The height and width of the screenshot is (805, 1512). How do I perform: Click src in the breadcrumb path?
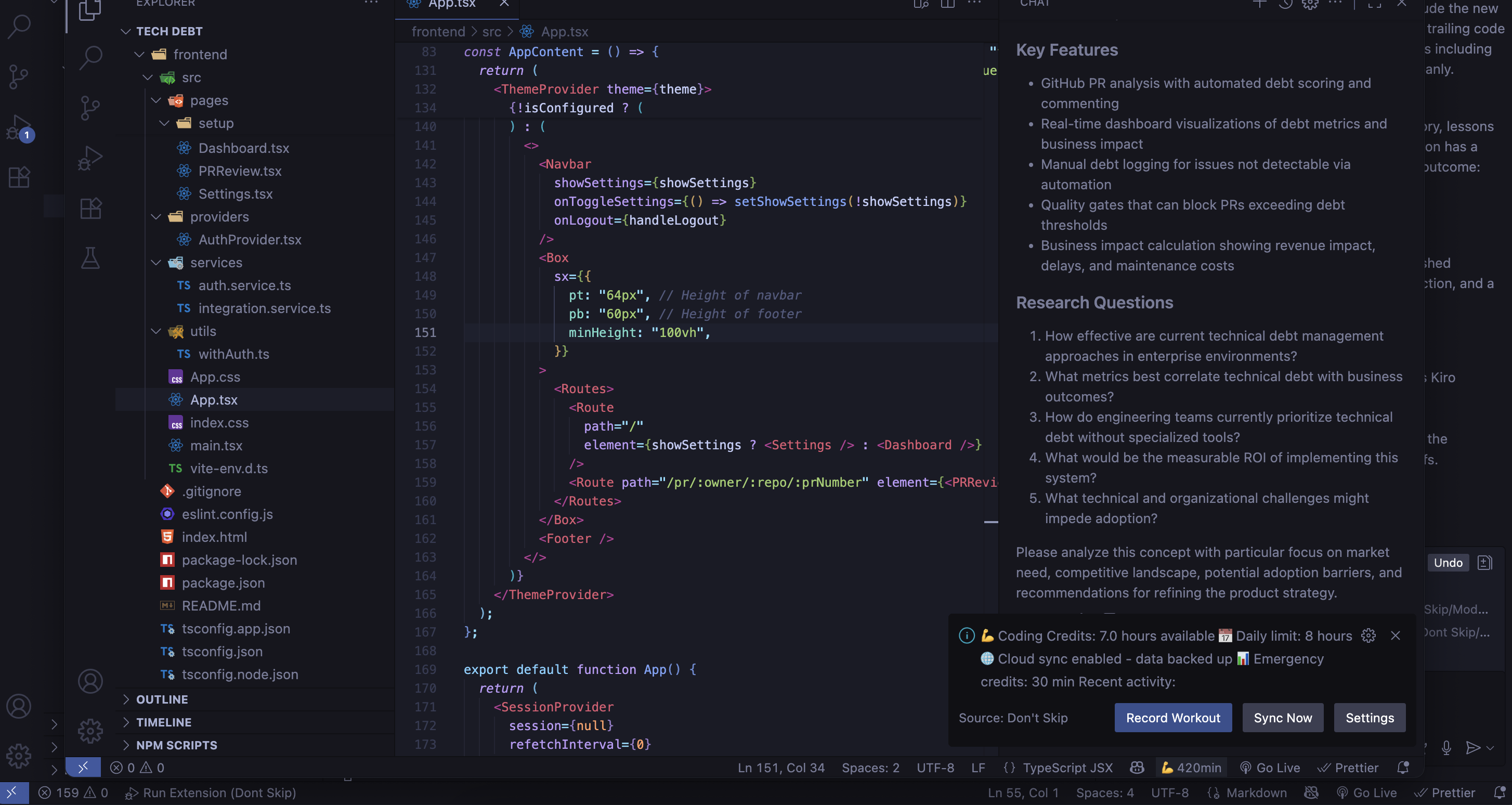(x=491, y=32)
